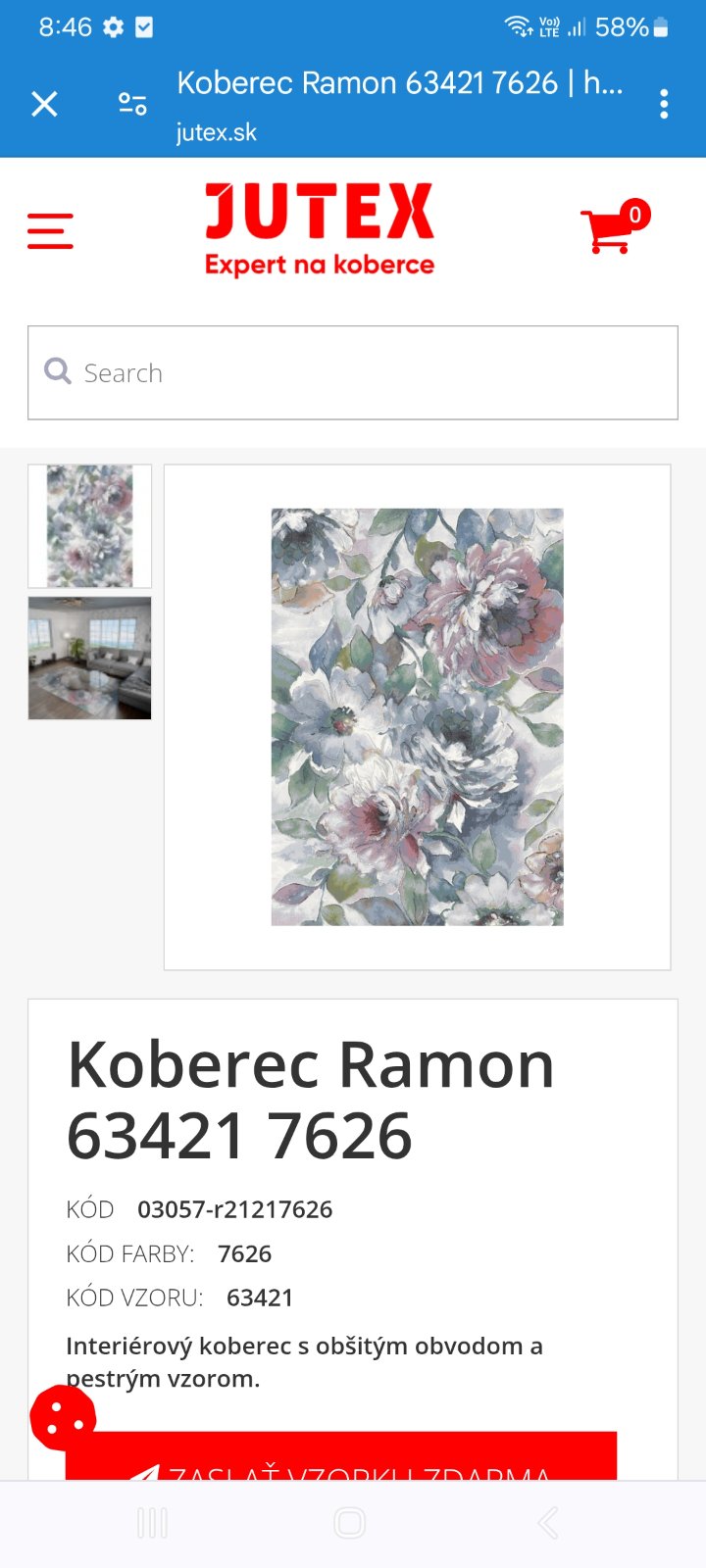Viewport: 706px width, 1568px height.
Task: Focus the Search input field
Action: pyautogui.click(x=353, y=372)
